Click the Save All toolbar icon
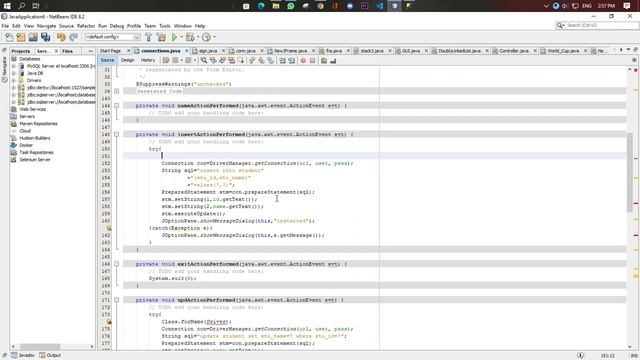The image size is (640, 360). pos(45,37)
